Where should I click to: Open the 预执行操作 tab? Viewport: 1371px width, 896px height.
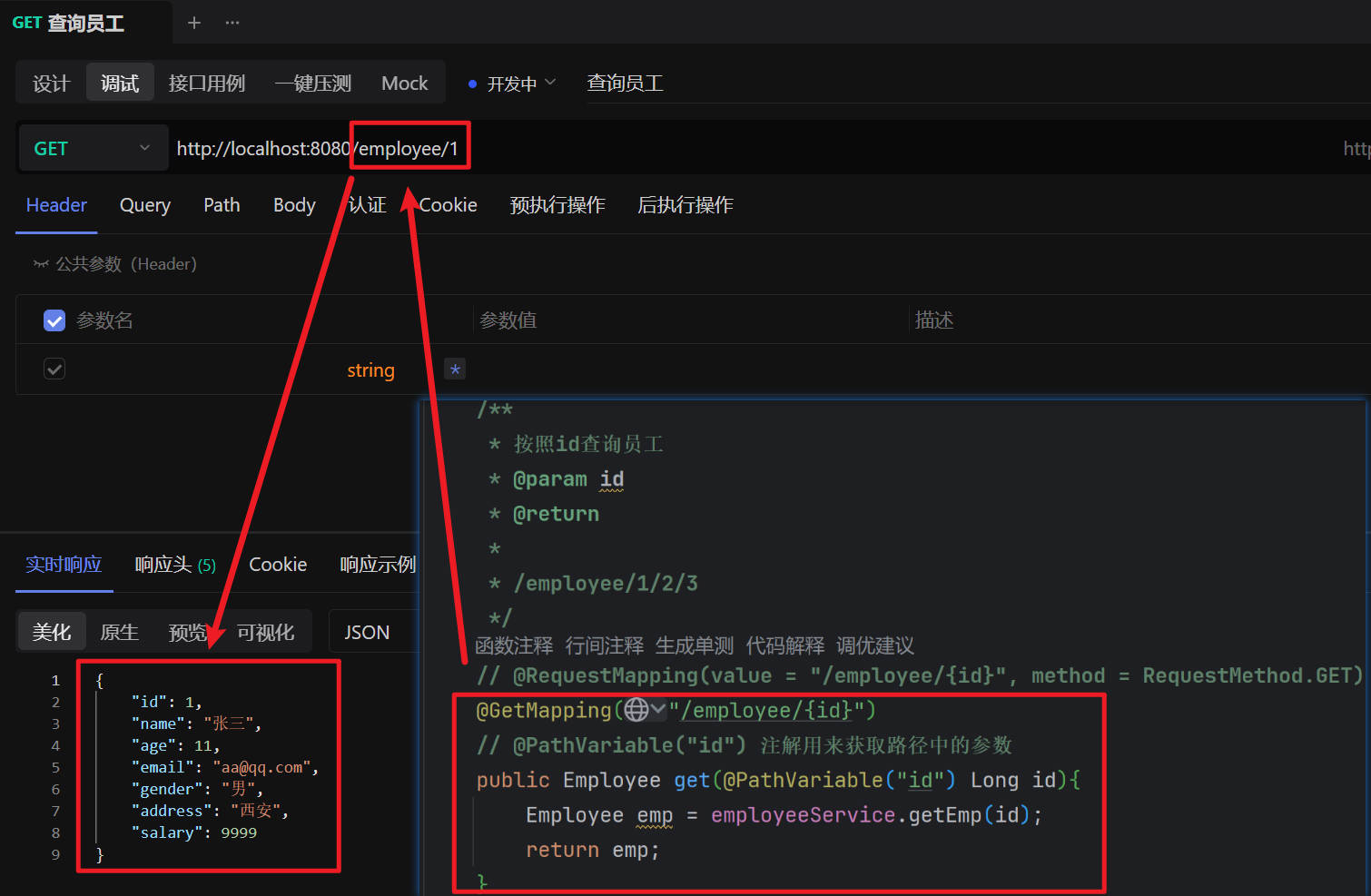[557, 205]
